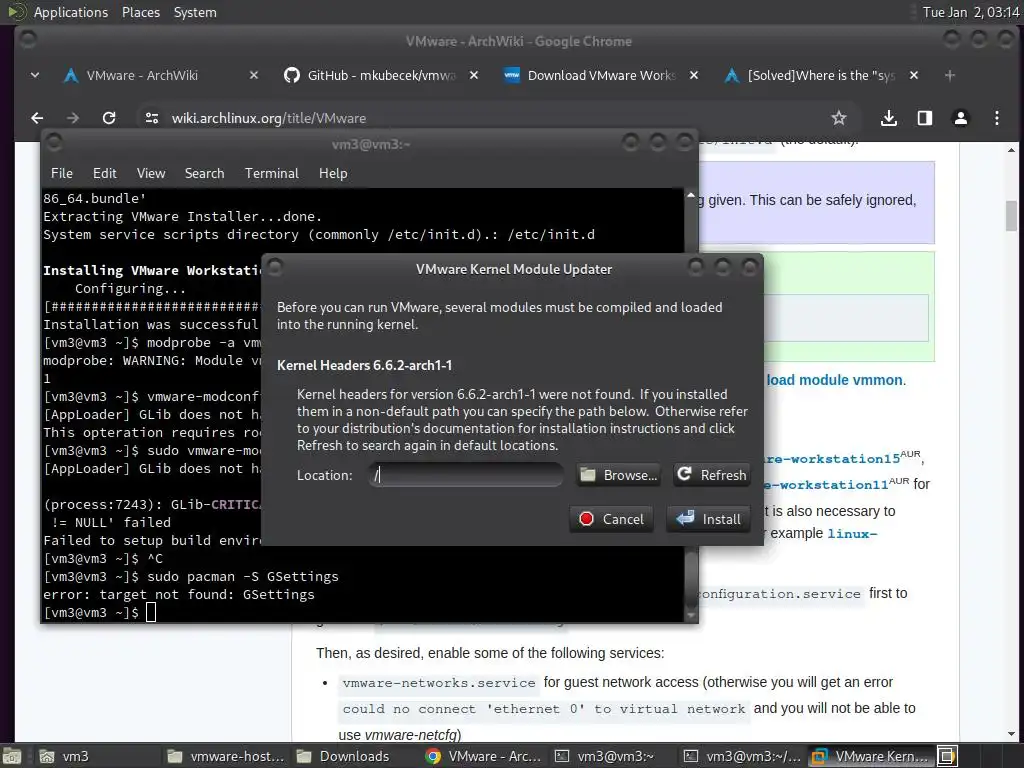Image resolution: width=1024 pixels, height=768 pixels.
Task: Go back in Chrome
Action: [37, 118]
